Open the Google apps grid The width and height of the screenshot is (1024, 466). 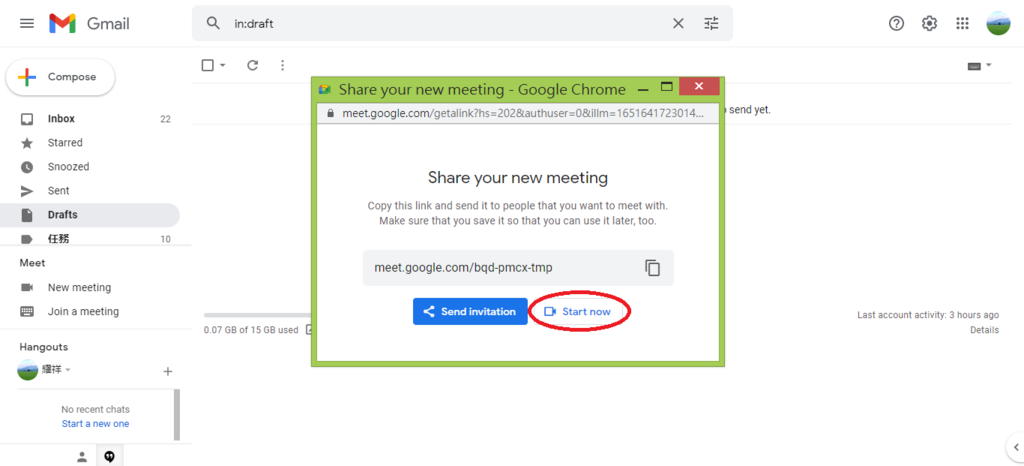point(962,23)
